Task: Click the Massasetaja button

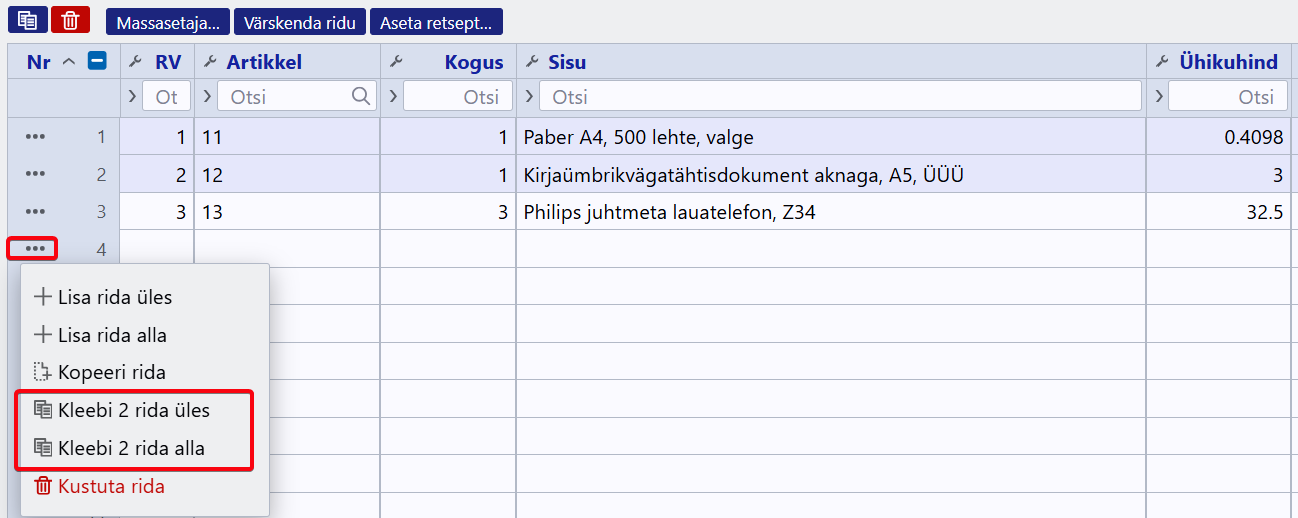Action: (168, 22)
